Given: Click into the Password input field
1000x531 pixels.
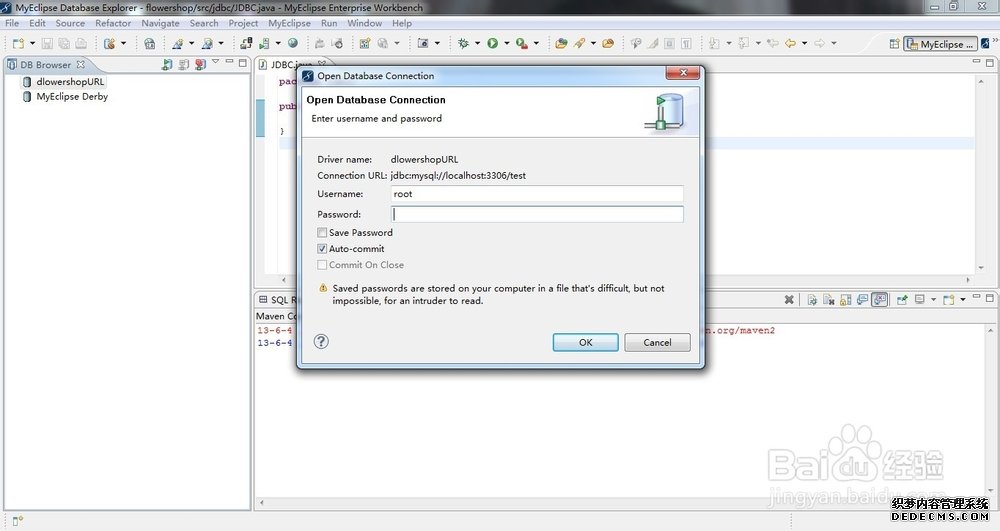Looking at the screenshot, I should click(537, 214).
